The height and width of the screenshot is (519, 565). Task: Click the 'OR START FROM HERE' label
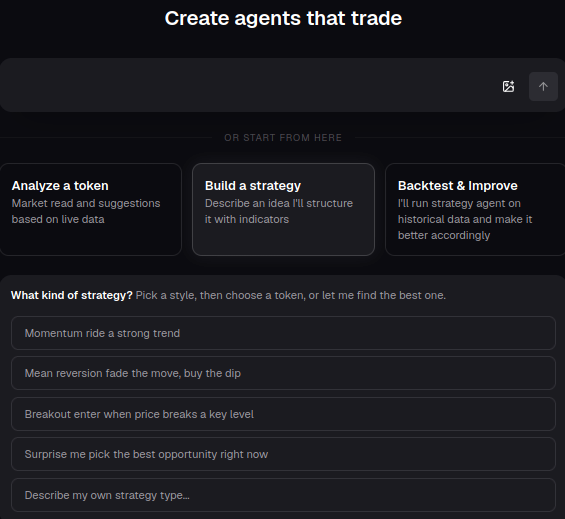283,138
